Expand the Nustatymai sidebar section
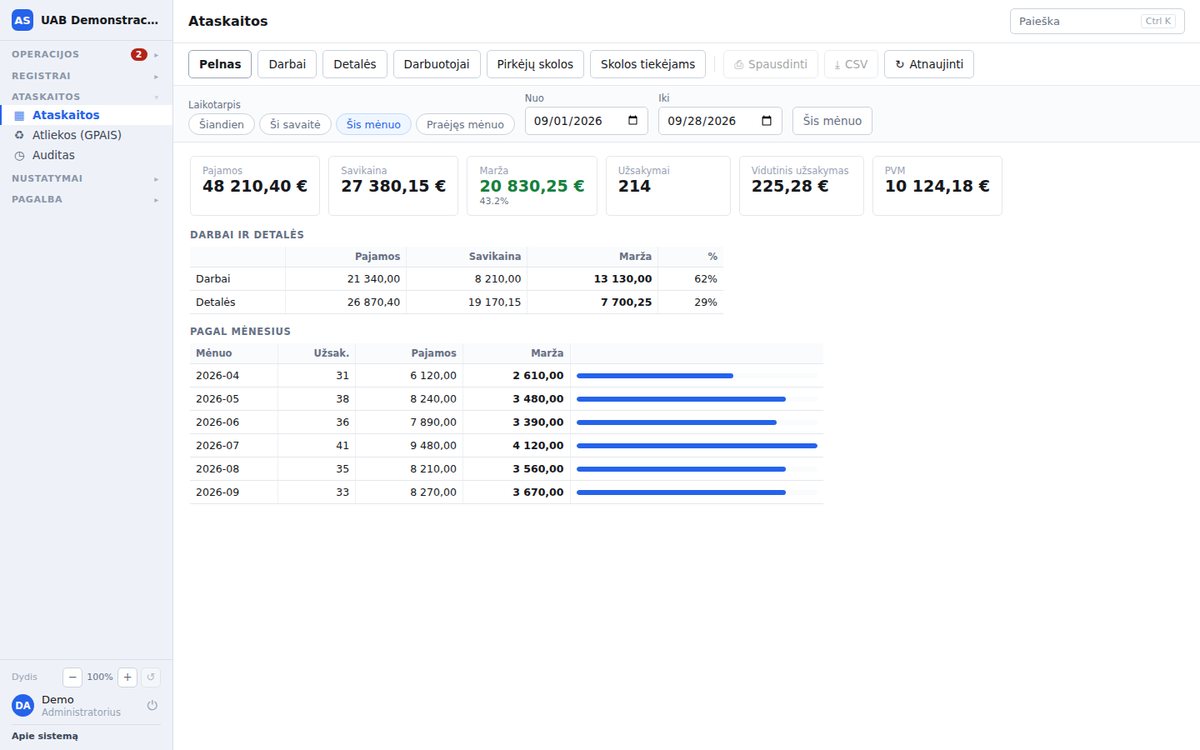This screenshot has width=1200, height=750. (86, 178)
